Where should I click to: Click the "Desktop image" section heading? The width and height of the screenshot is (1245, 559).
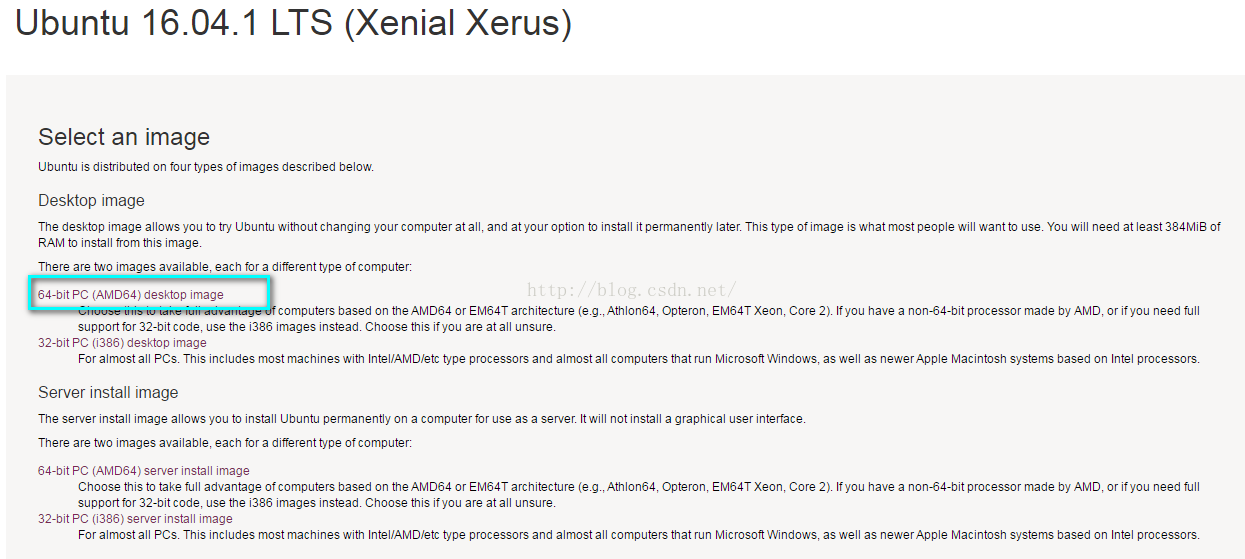(91, 201)
